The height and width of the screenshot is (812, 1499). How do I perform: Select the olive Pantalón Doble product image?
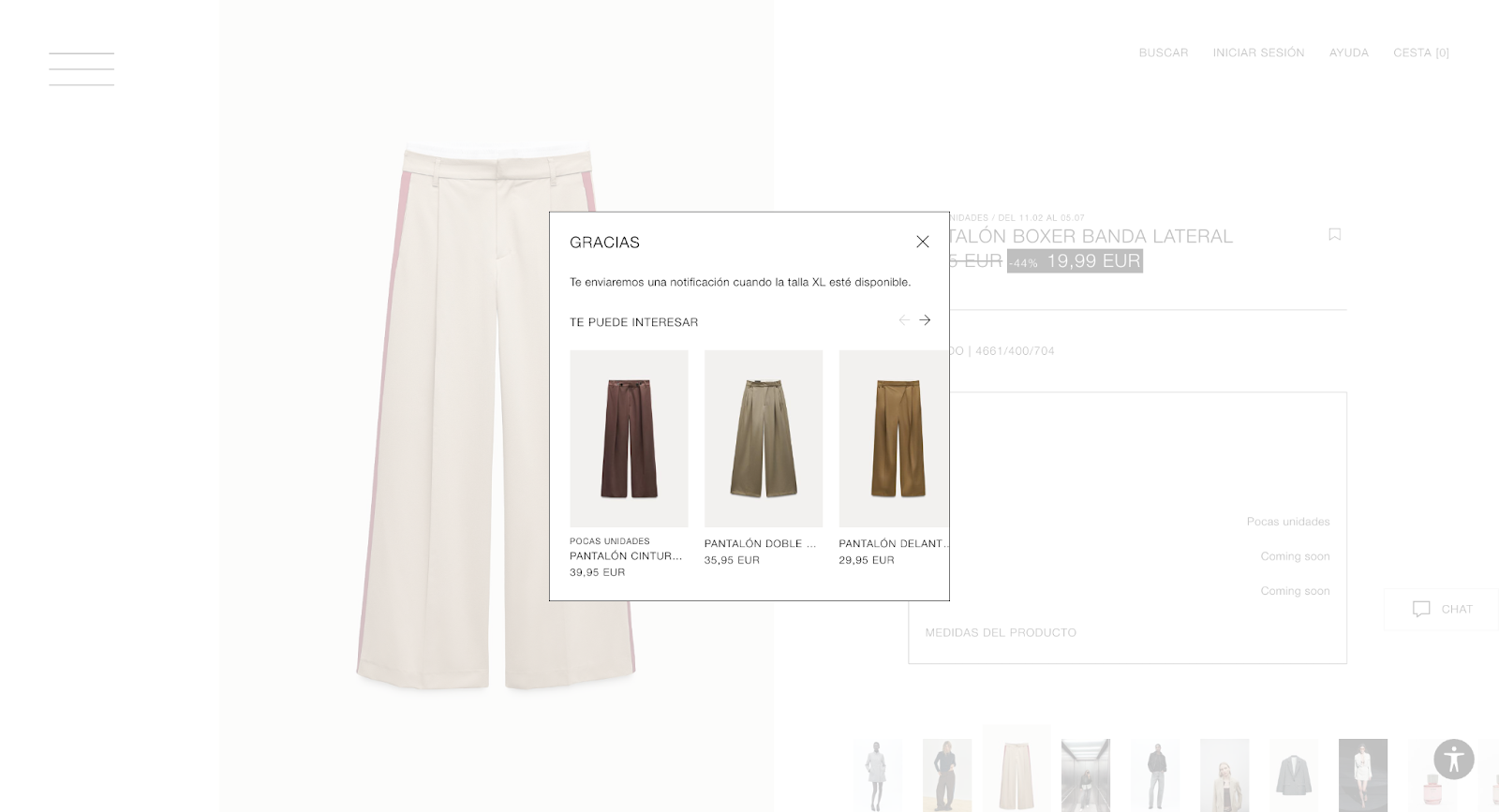tap(764, 438)
